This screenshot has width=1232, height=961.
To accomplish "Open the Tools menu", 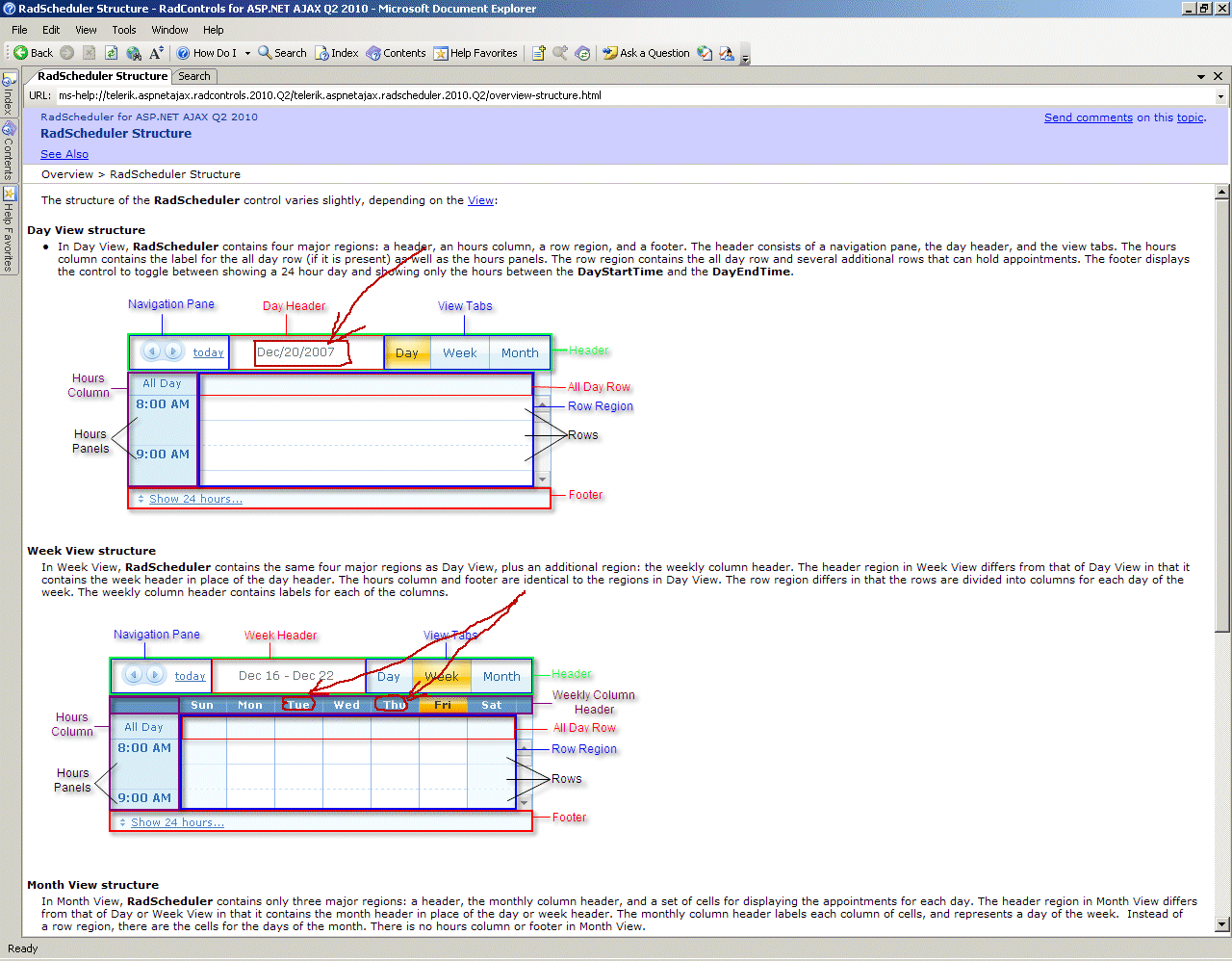I will point(124,30).
